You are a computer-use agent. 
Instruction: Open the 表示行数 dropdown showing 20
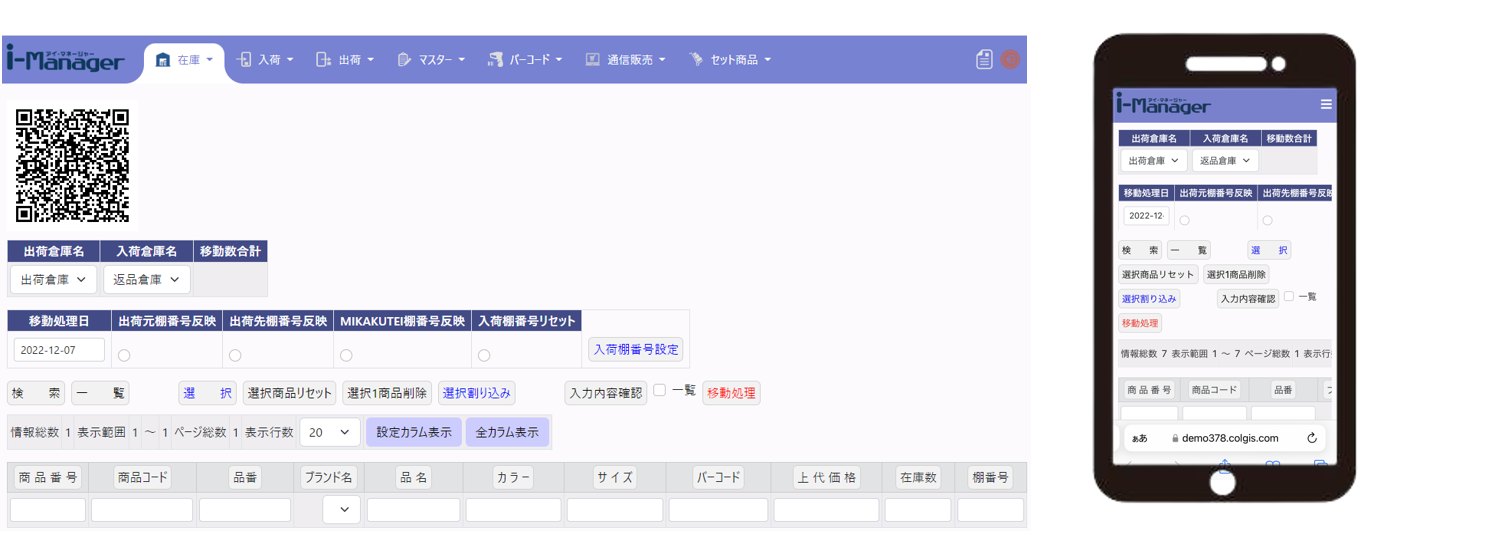(x=329, y=432)
